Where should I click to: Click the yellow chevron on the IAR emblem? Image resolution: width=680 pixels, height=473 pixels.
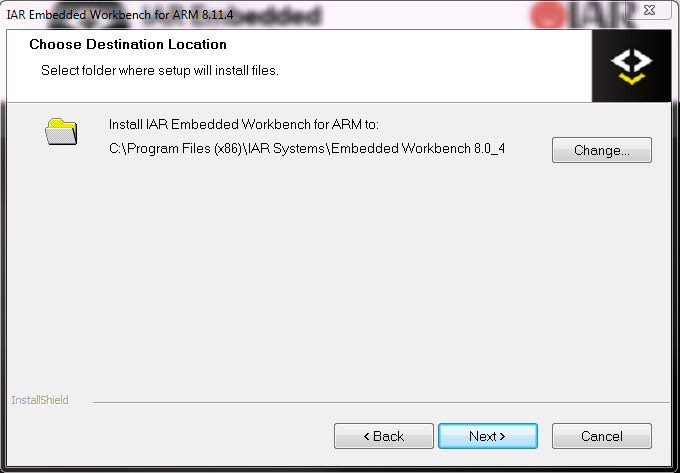tap(631, 78)
